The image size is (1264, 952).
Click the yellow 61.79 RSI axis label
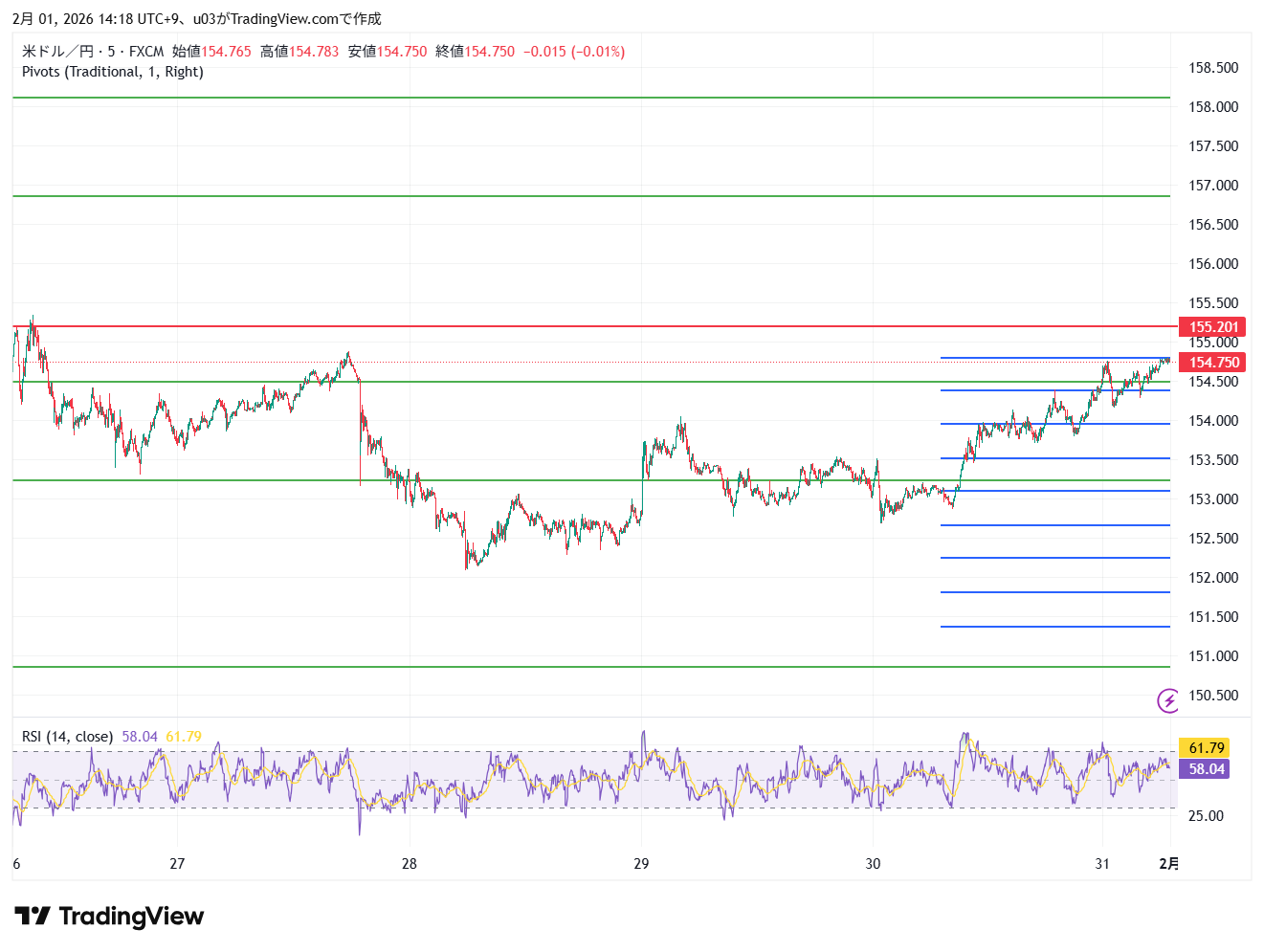click(1205, 748)
